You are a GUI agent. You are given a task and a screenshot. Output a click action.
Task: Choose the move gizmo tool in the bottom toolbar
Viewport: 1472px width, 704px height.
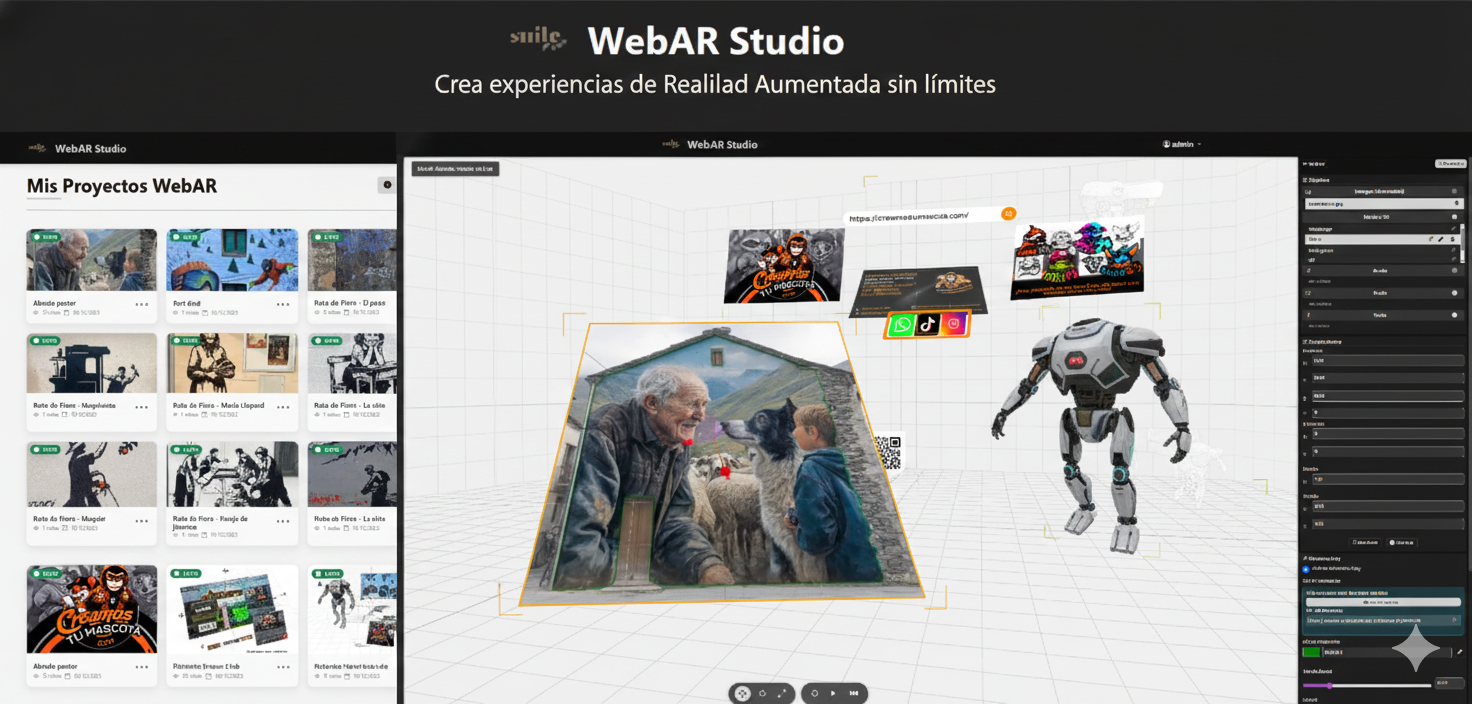[x=743, y=693]
